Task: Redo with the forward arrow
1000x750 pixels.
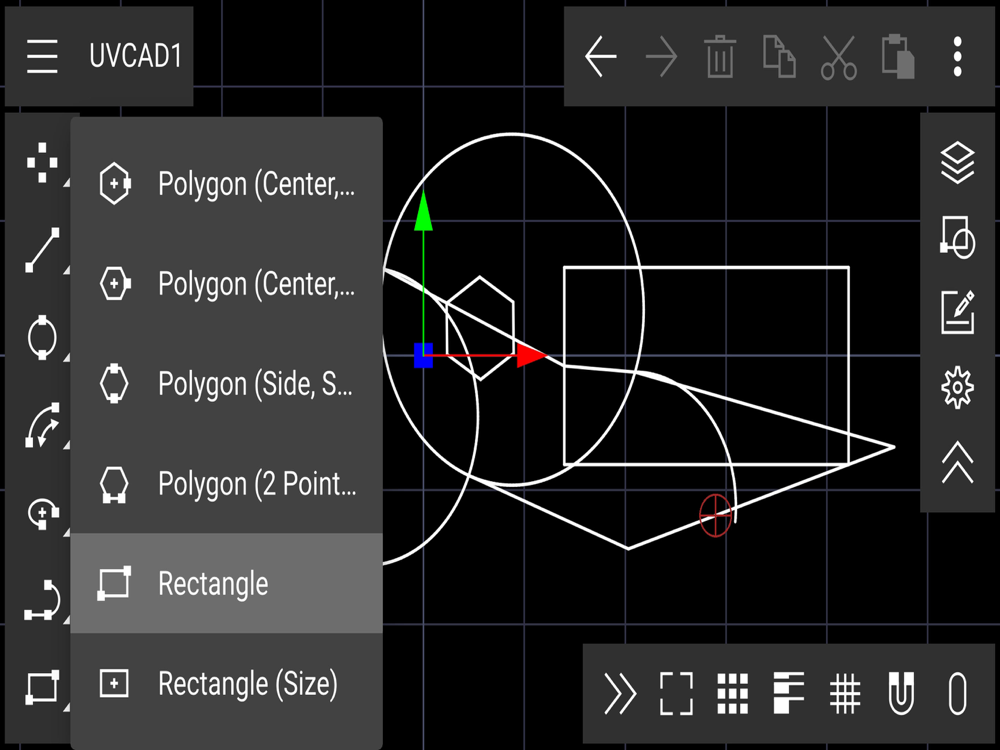Action: click(x=661, y=57)
